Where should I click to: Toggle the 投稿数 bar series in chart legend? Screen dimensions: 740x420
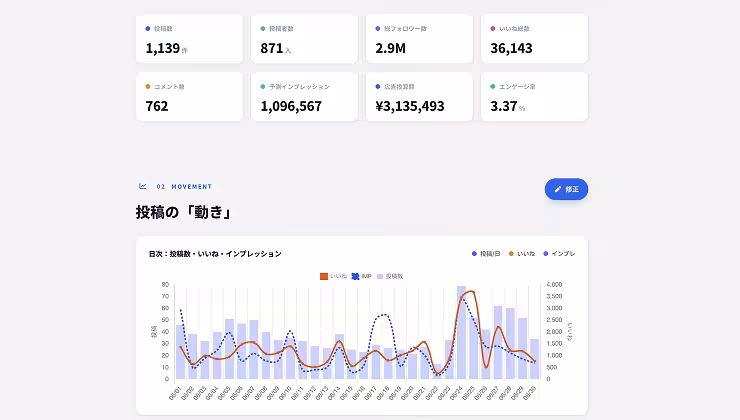390,276
